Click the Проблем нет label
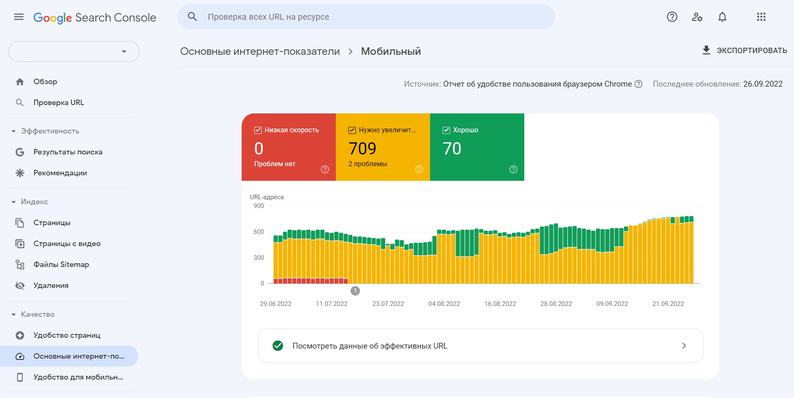This screenshot has height=398, width=794. tap(275, 164)
